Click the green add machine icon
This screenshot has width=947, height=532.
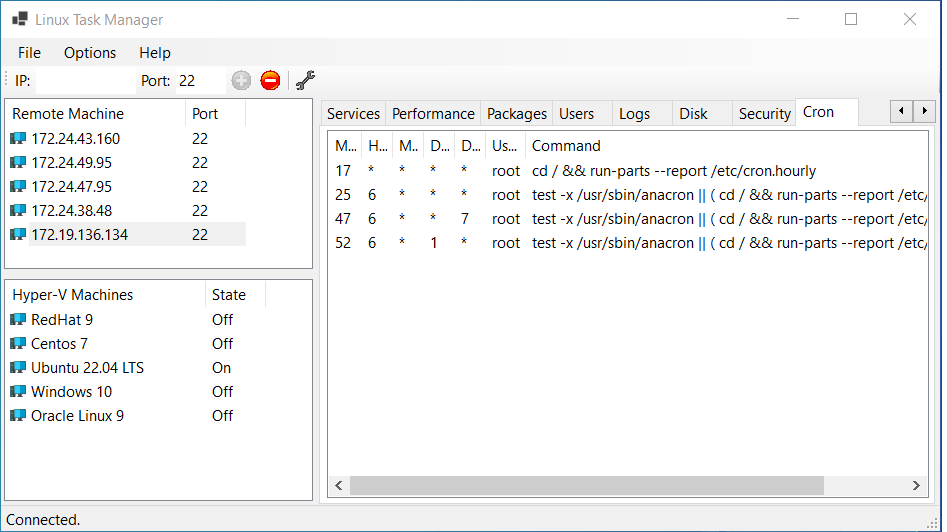point(241,81)
